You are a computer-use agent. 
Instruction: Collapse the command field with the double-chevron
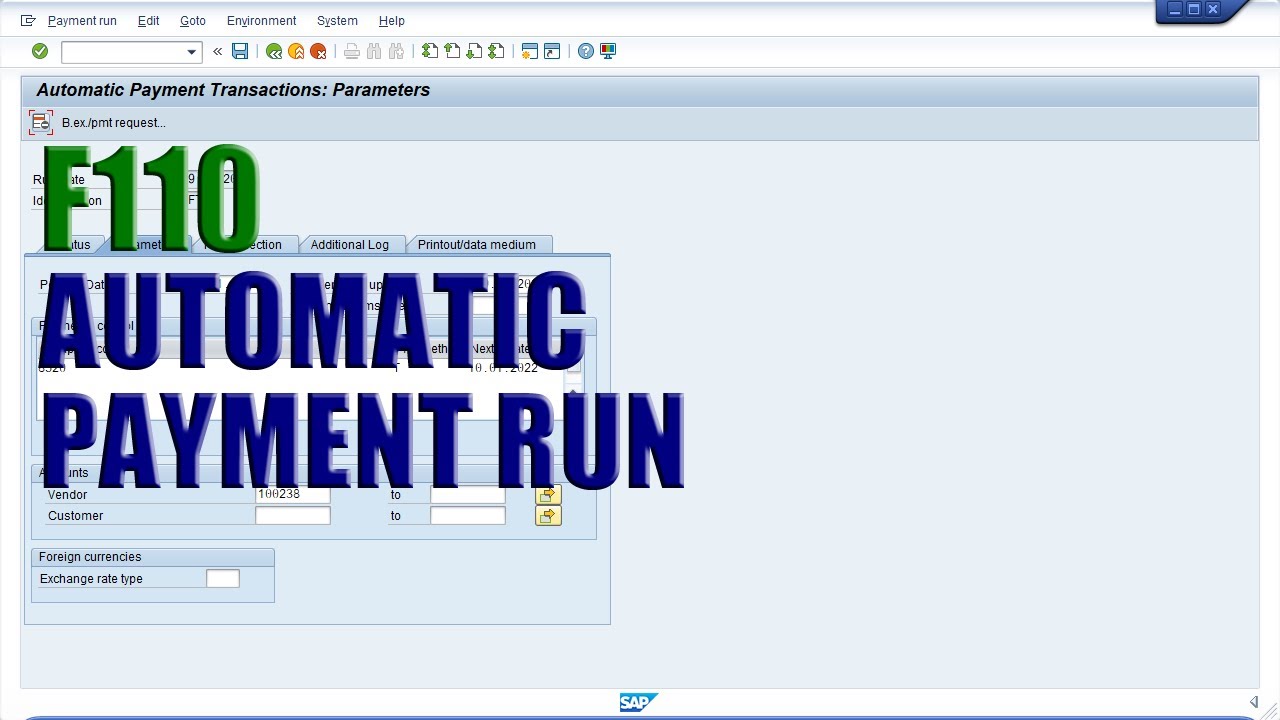(x=217, y=51)
